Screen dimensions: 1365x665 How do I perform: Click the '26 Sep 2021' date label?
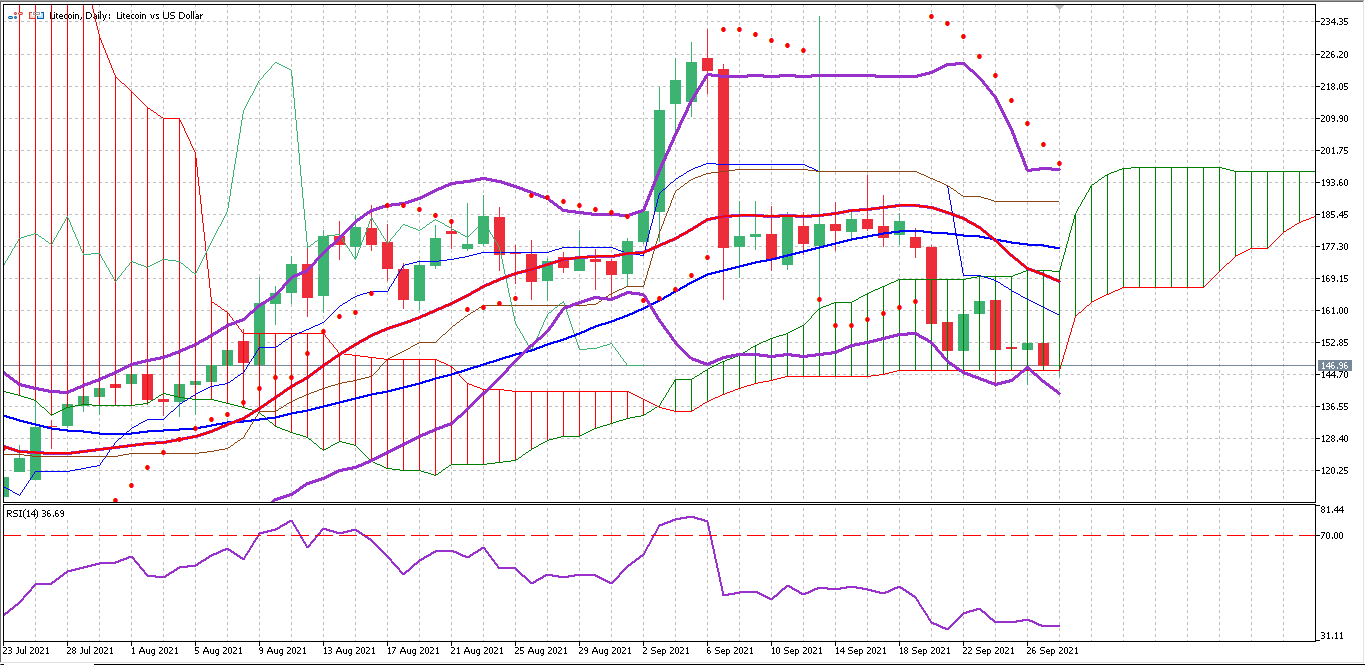click(1050, 651)
